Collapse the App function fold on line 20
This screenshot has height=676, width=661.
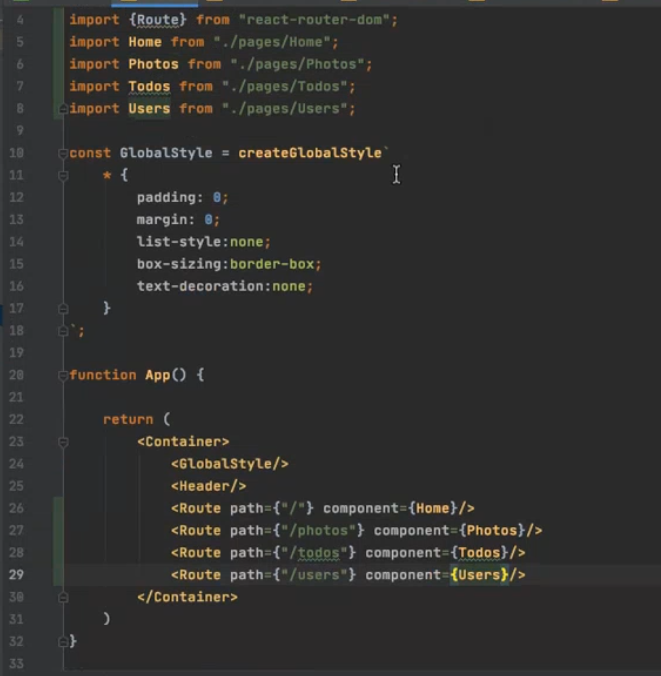[x=63, y=376]
